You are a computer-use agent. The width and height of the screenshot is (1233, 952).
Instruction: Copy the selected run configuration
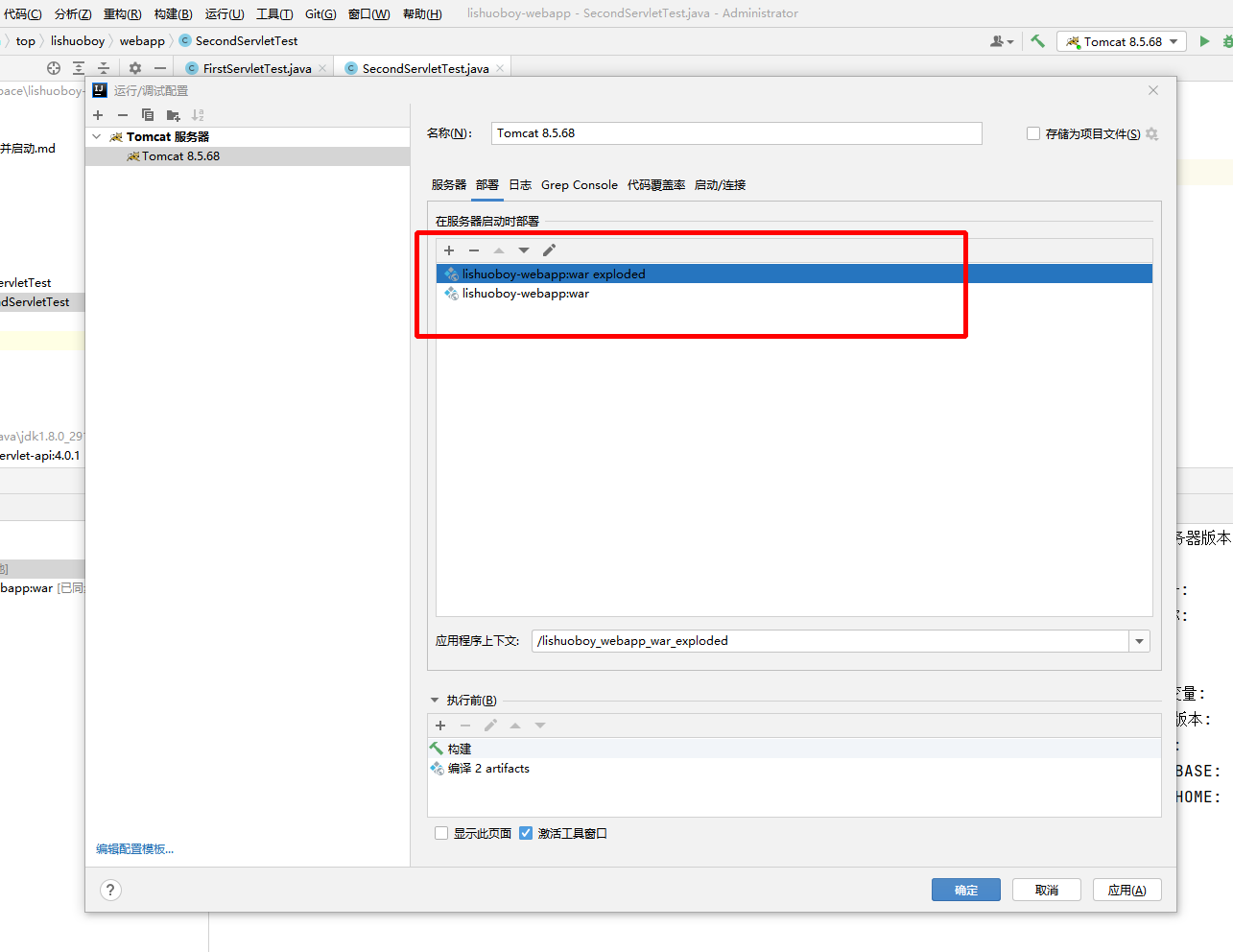148,115
